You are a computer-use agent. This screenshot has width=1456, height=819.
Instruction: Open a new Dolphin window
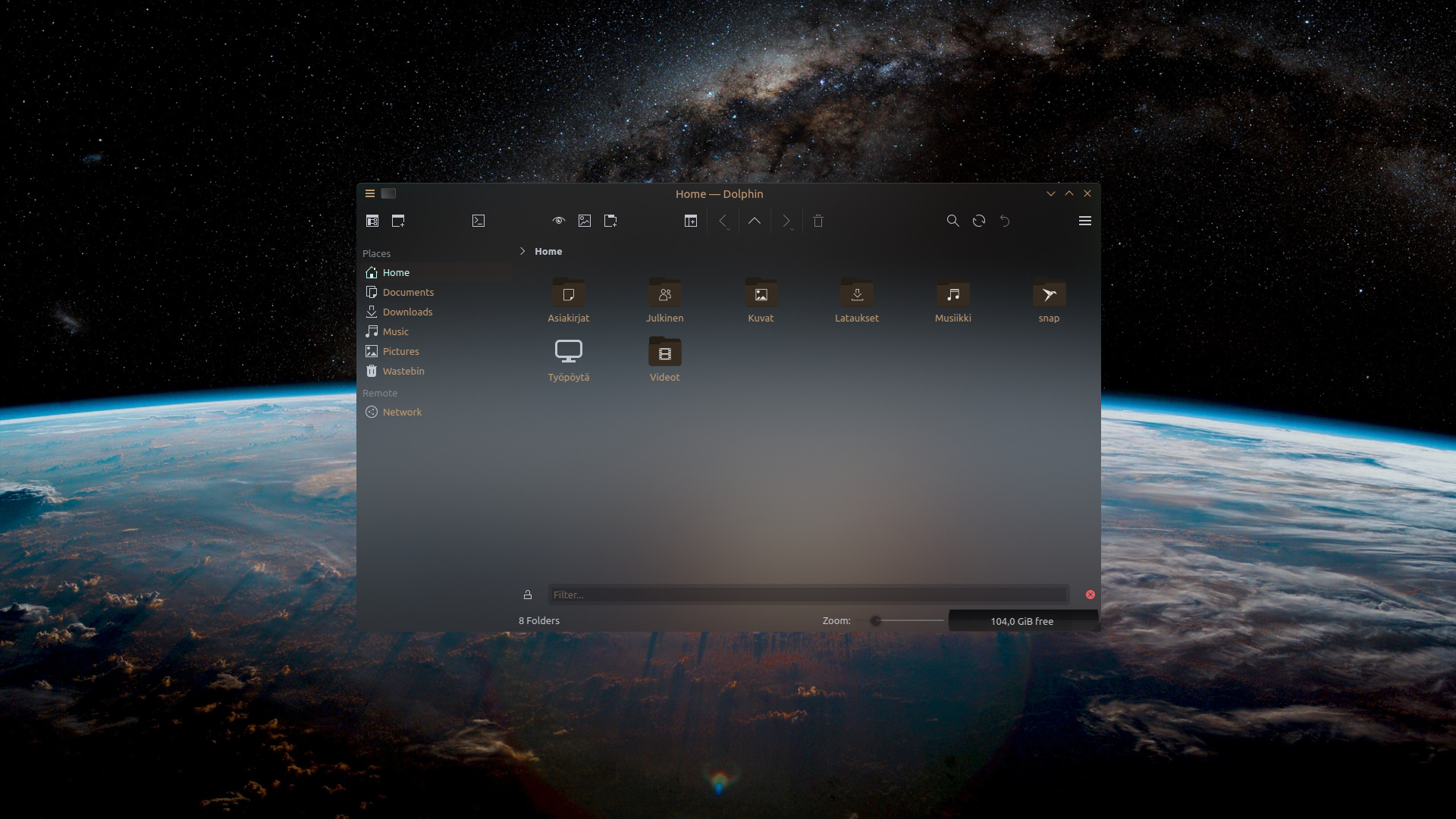(x=398, y=221)
